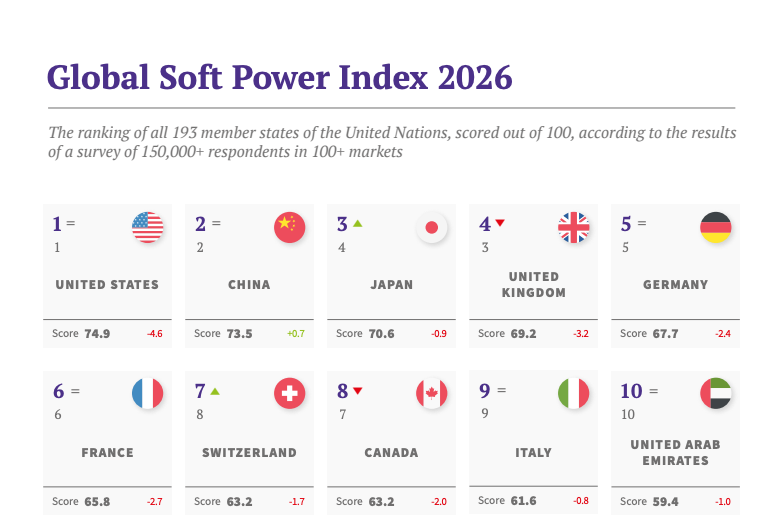Image resolution: width=779 pixels, height=531 pixels.
Task: Click the United Kingdom flag icon
Action: click(574, 228)
